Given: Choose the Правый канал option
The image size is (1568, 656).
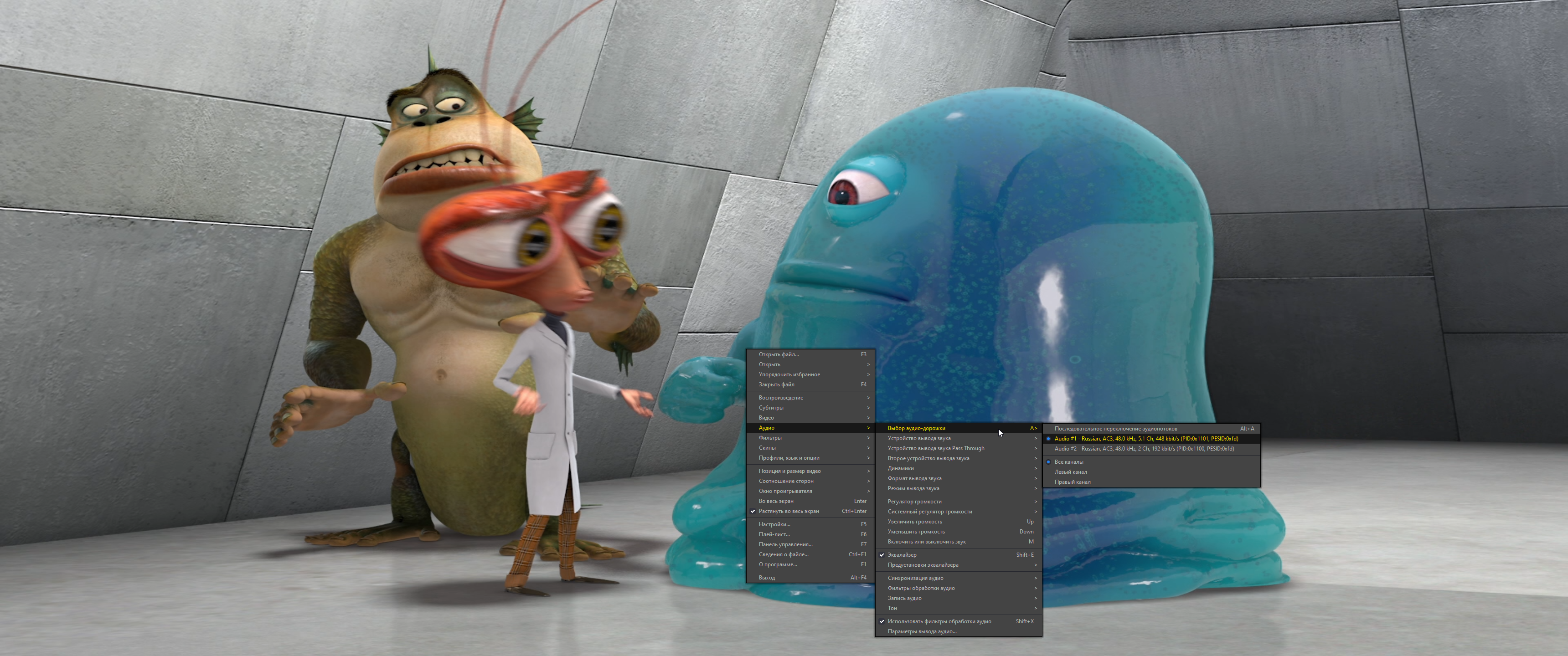Looking at the screenshot, I should (1072, 482).
